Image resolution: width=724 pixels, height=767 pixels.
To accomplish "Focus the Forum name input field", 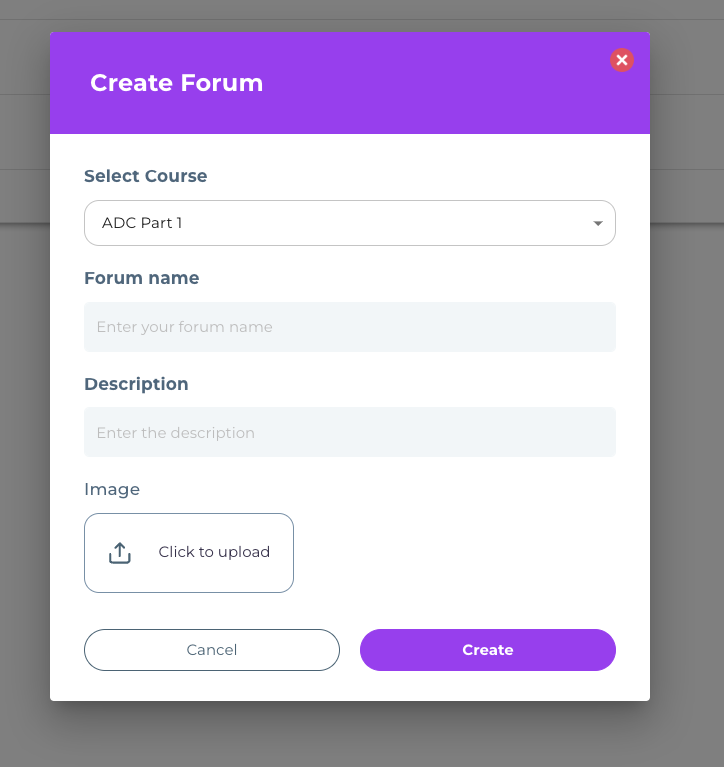I will 350,327.
